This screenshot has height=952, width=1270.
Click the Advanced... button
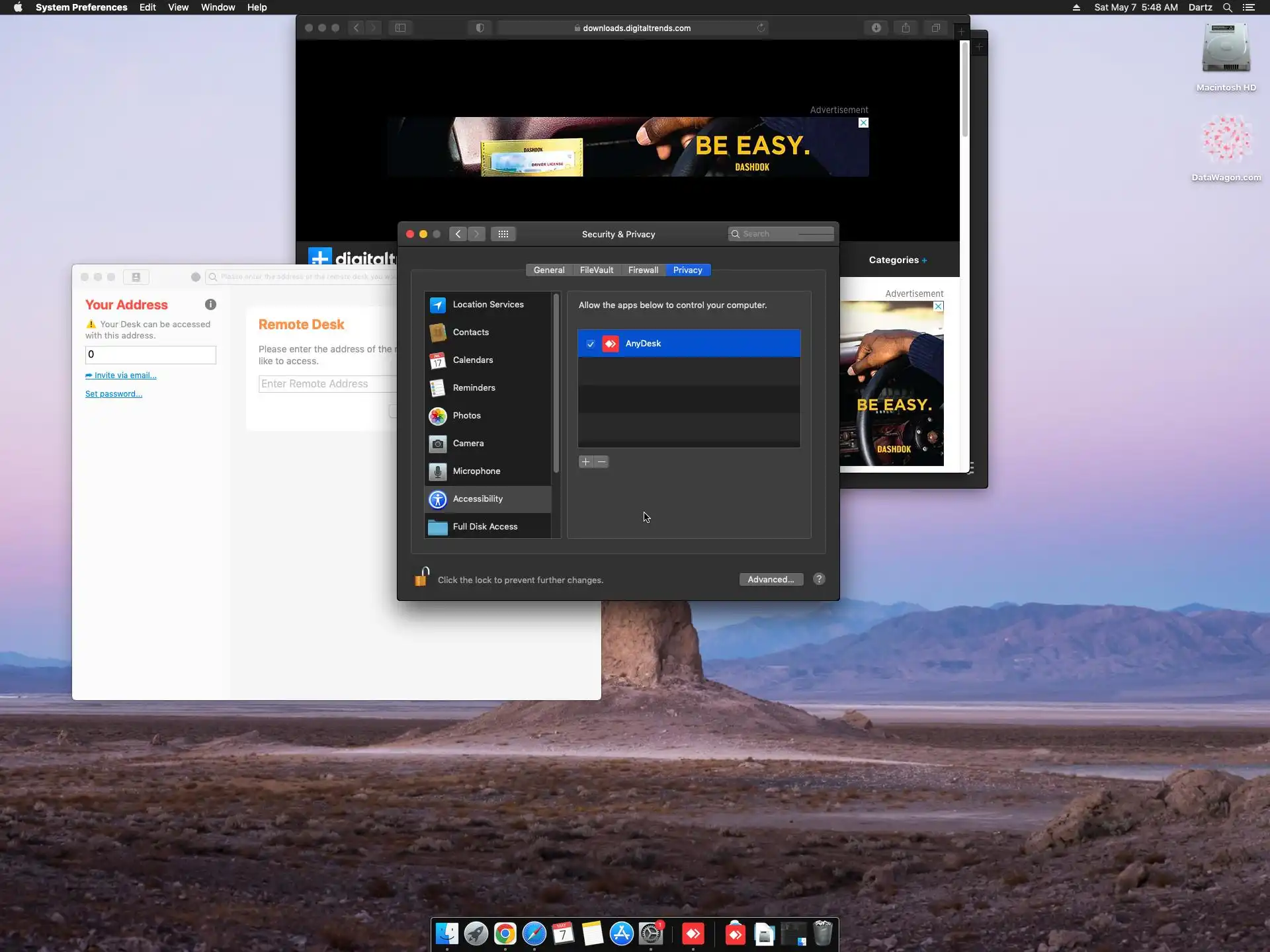click(x=771, y=579)
